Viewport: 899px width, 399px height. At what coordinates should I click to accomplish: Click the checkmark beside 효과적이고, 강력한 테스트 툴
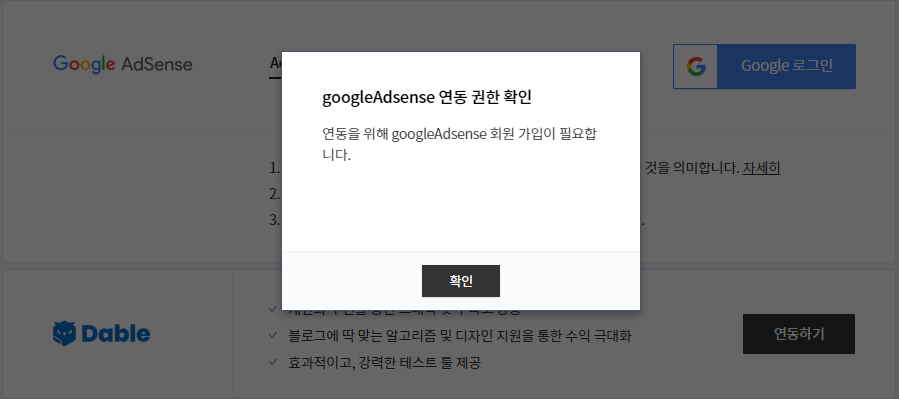273,362
